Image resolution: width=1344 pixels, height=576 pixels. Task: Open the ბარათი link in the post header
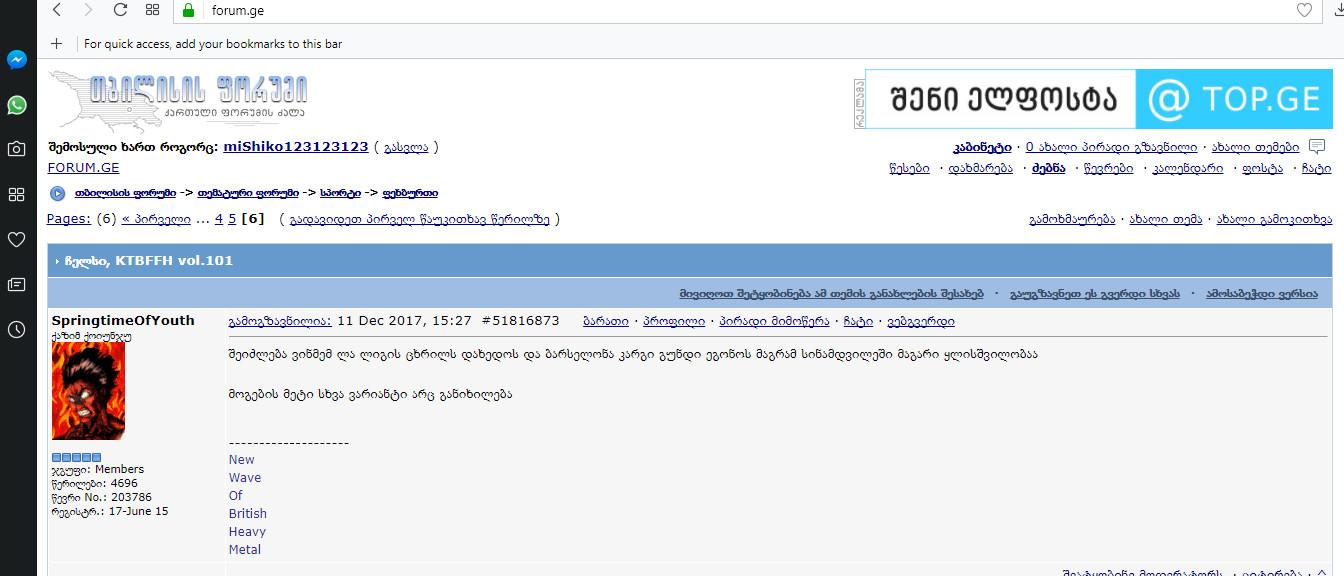606,321
